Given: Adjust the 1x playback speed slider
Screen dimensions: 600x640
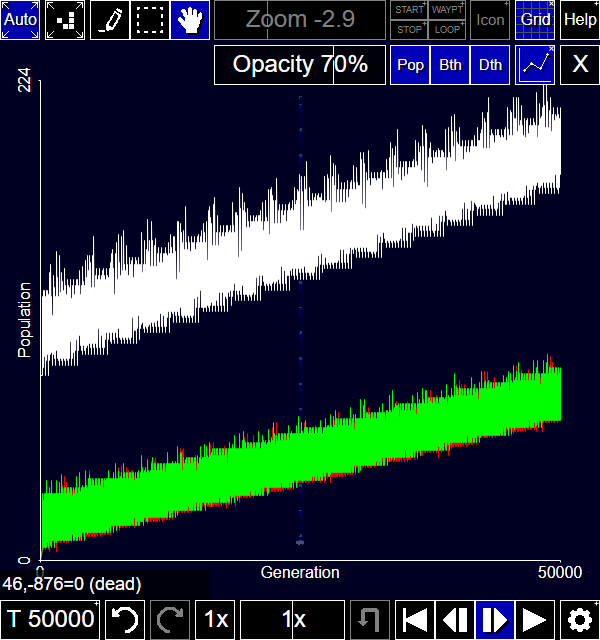Looking at the screenshot, I should click(x=293, y=620).
